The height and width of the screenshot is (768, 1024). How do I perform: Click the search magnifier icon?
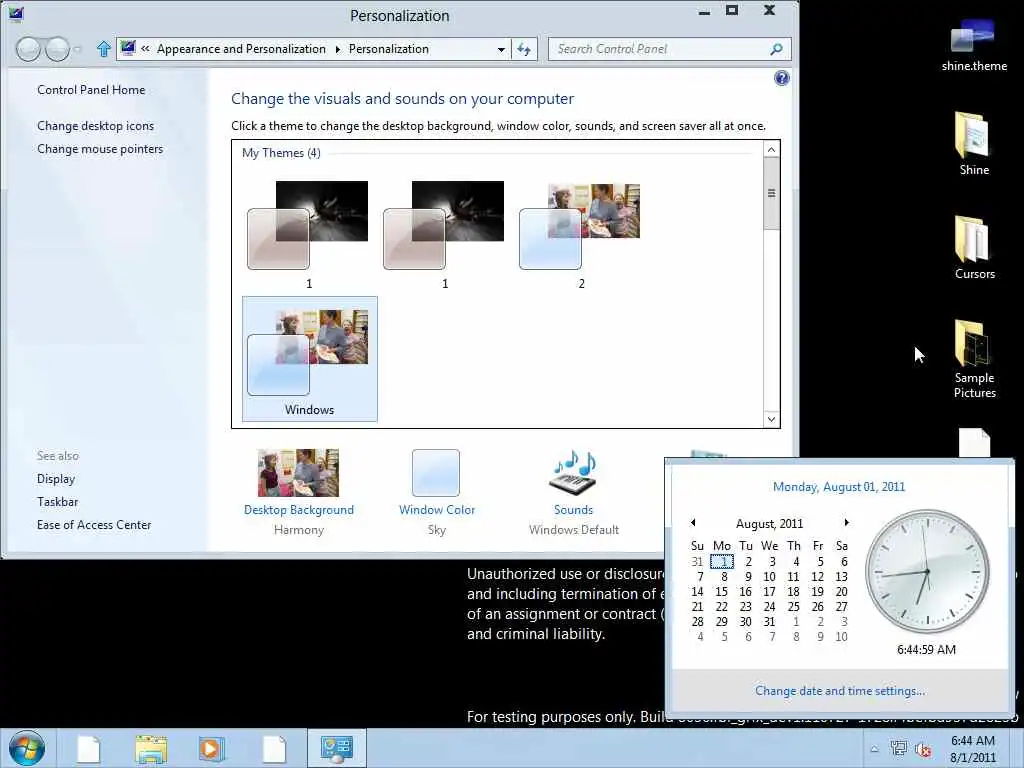coord(776,49)
